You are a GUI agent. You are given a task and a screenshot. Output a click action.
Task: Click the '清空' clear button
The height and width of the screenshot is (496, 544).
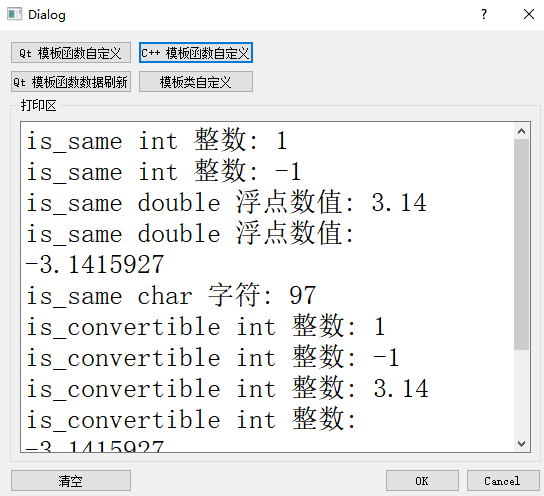coord(71,481)
